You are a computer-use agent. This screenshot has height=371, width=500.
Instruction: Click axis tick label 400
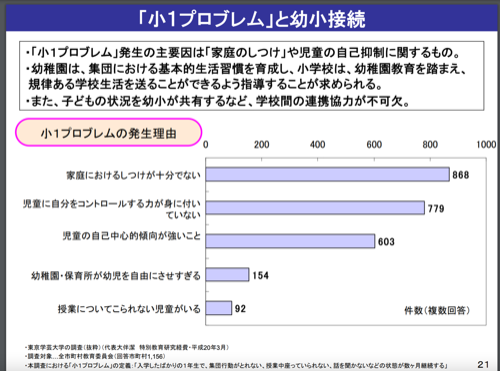pos(318,145)
